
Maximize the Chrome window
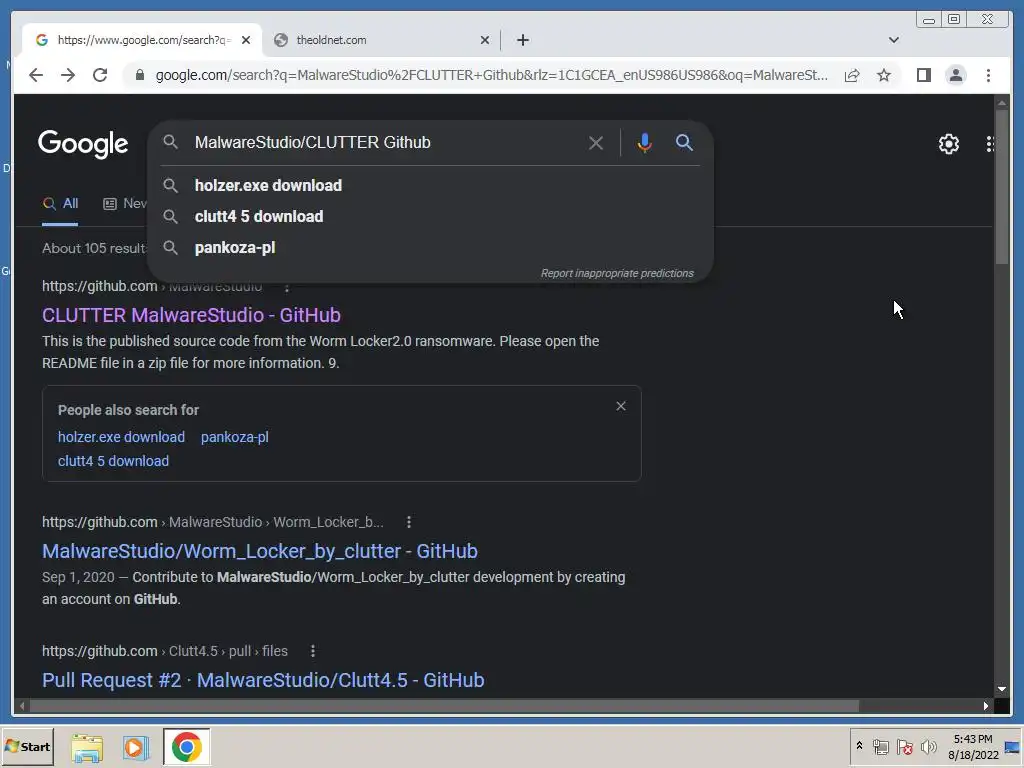coord(954,19)
